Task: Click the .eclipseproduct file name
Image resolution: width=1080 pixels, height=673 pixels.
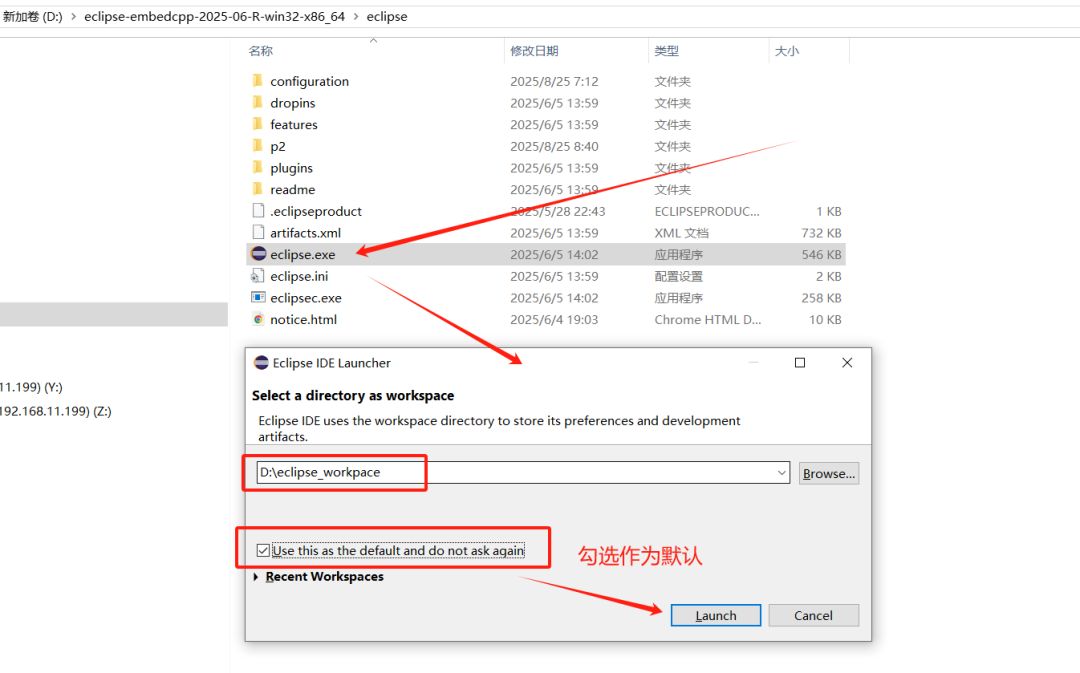Action: click(x=315, y=211)
